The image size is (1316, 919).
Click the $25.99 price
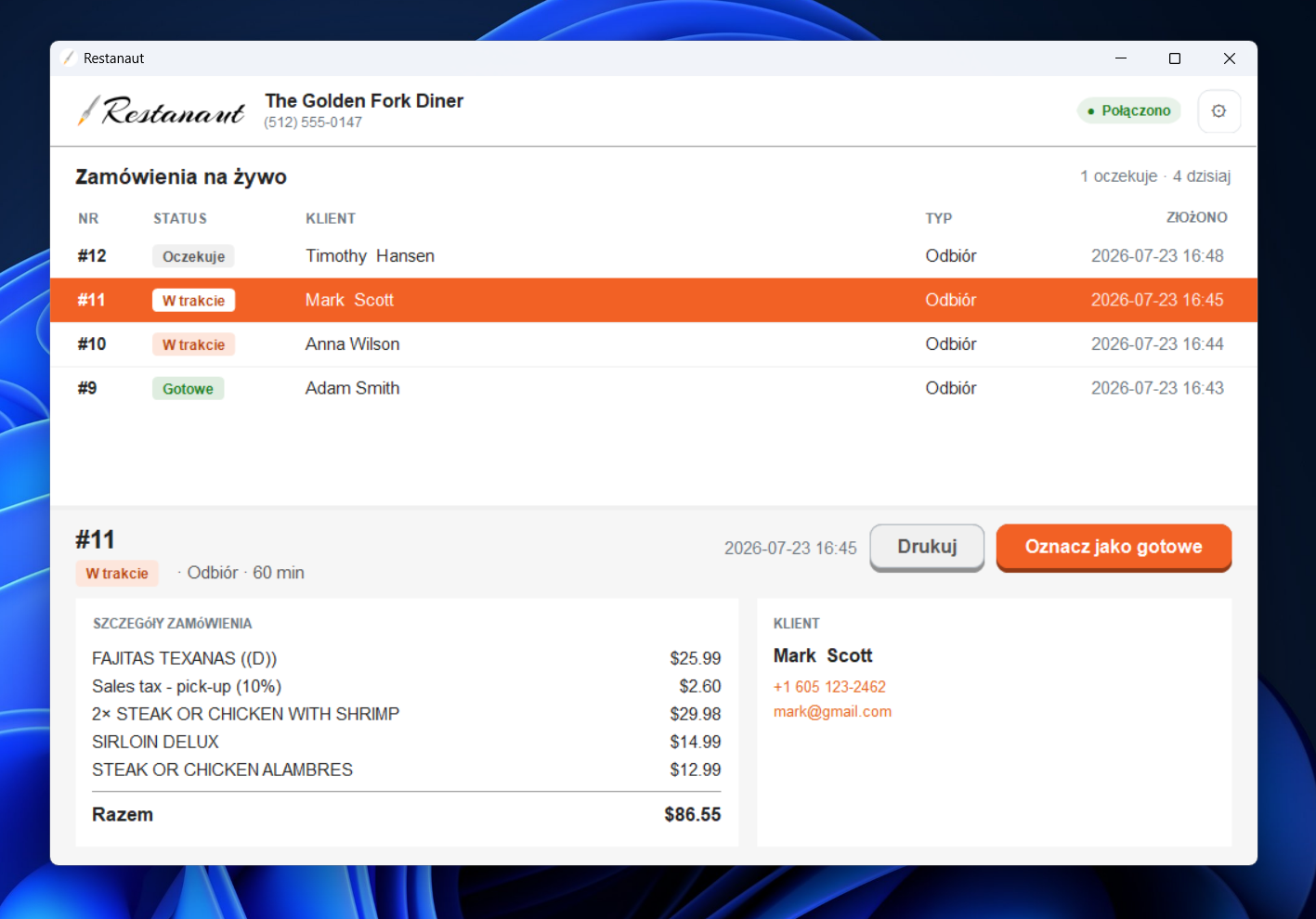(x=696, y=658)
